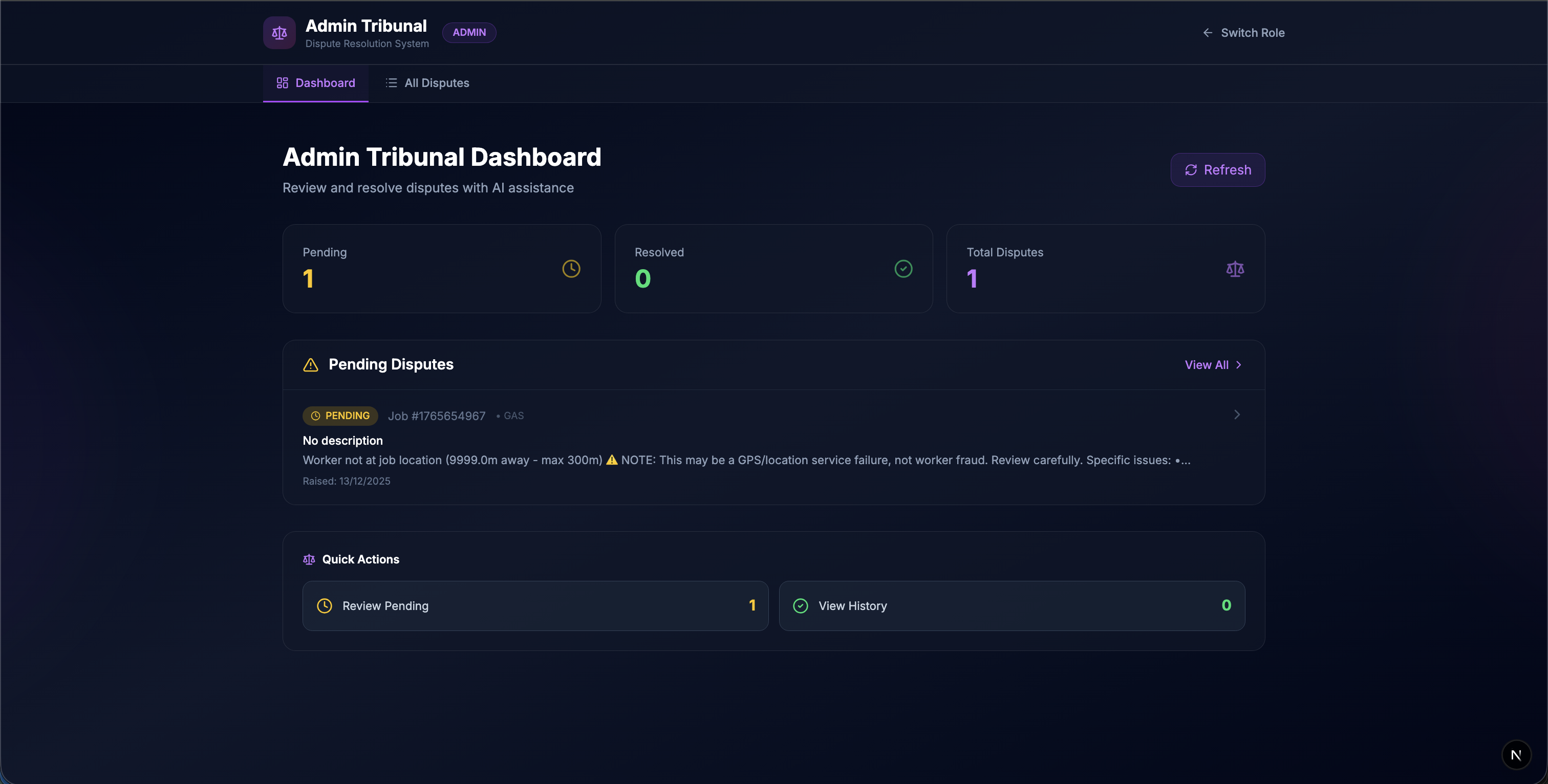
Task: Click the yellow PENDING status badge
Action: [x=340, y=416]
